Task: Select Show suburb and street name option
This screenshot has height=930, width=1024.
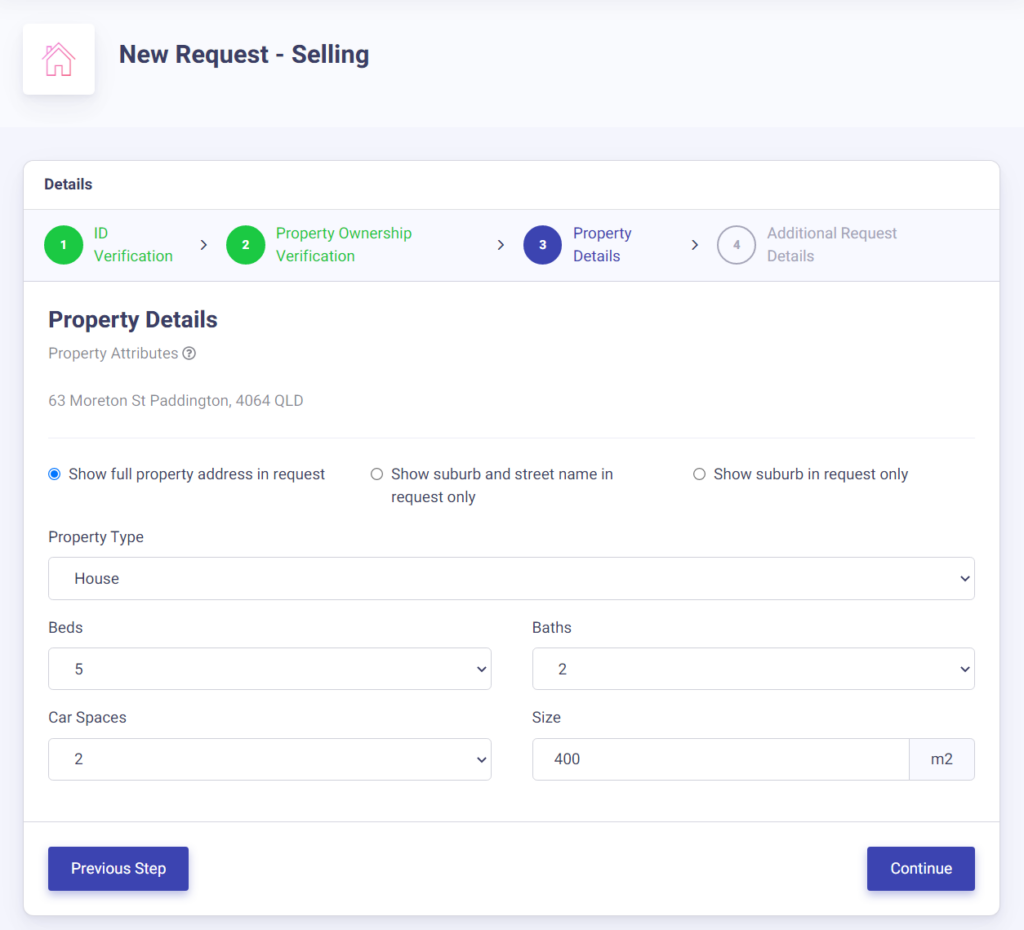Action: tap(377, 474)
